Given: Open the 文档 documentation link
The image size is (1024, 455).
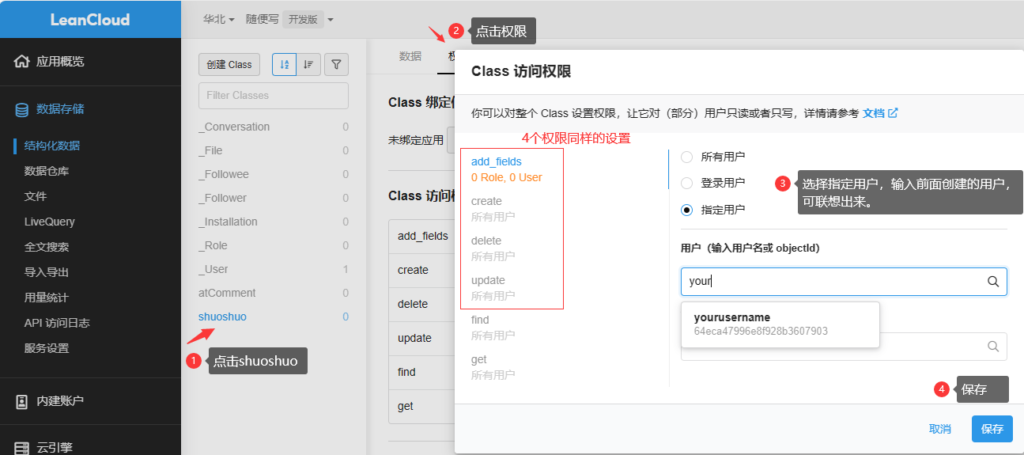Looking at the screenshot, I should click(879, 113).
